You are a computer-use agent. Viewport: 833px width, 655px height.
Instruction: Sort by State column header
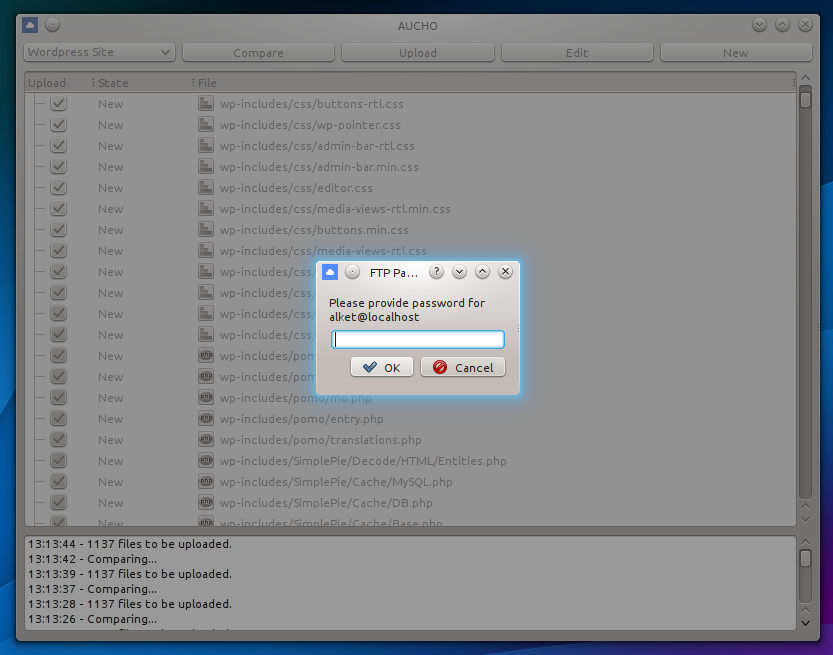tap(142, 83)
